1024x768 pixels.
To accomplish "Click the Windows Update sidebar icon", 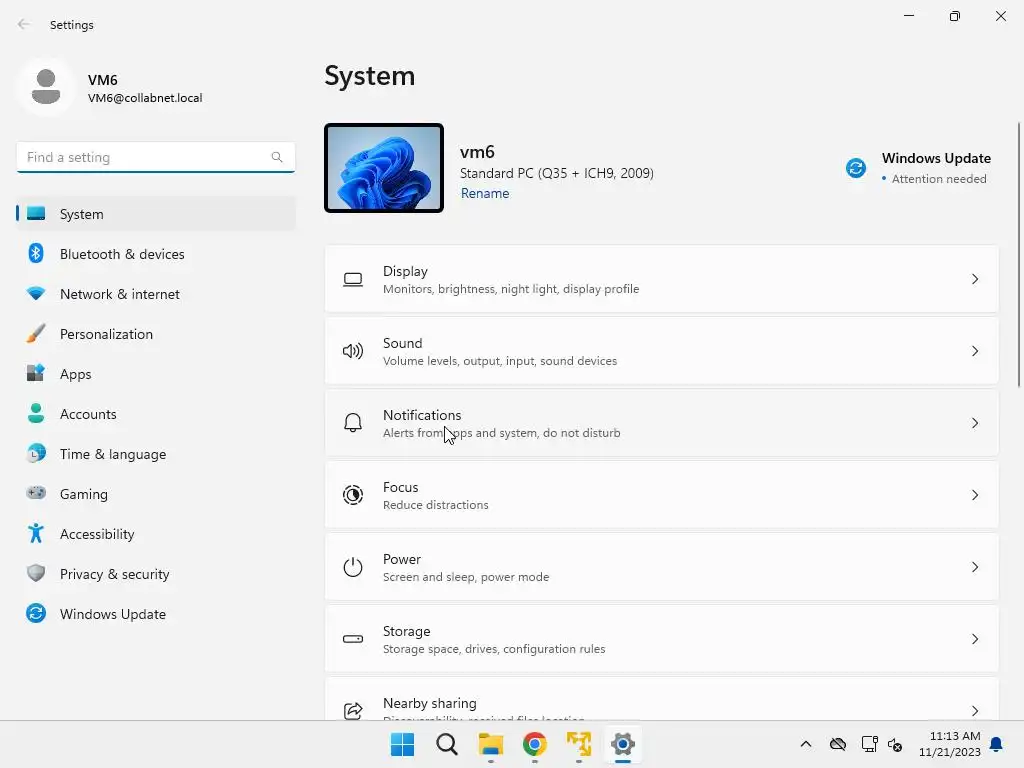I will tap(36, 613).
